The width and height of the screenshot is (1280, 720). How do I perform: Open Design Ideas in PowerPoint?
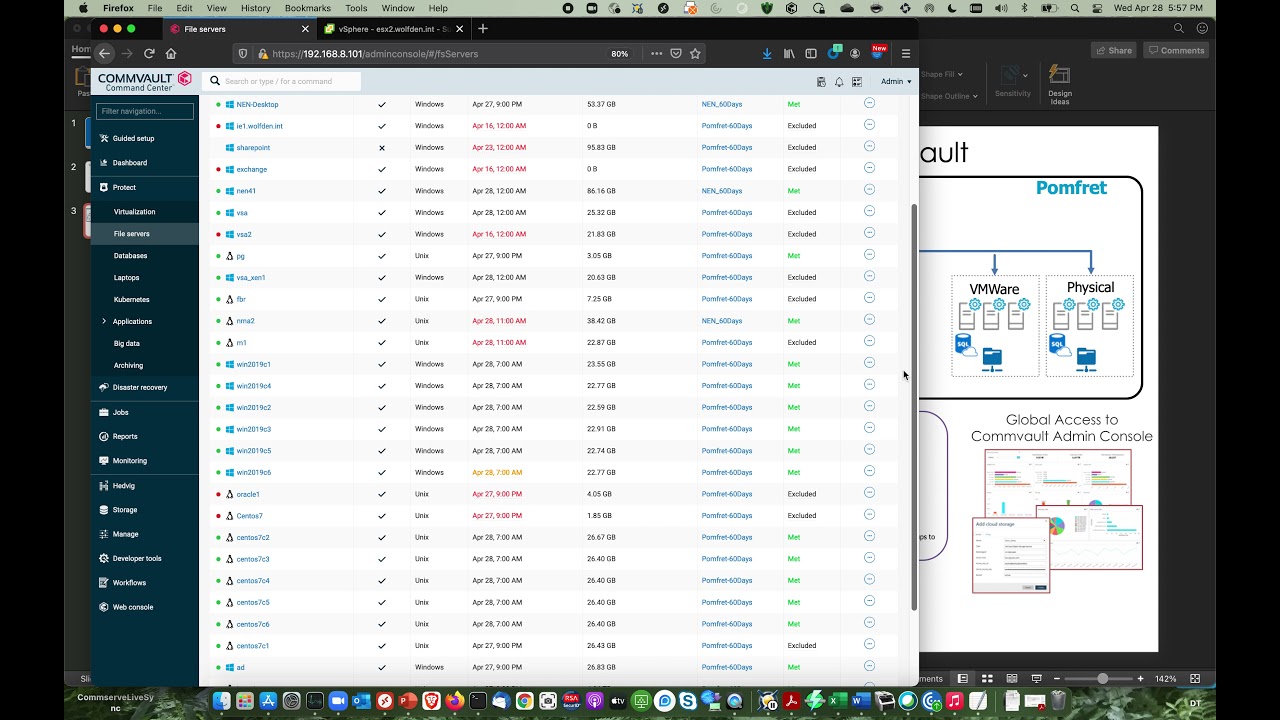point(1059,85)
